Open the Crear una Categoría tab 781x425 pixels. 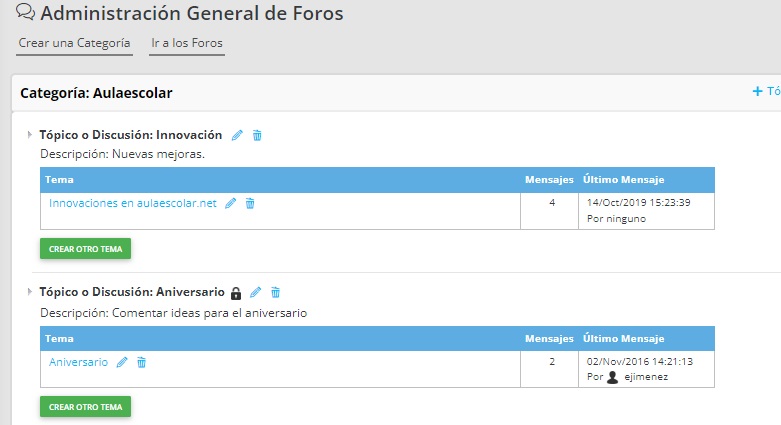point(75,44)
